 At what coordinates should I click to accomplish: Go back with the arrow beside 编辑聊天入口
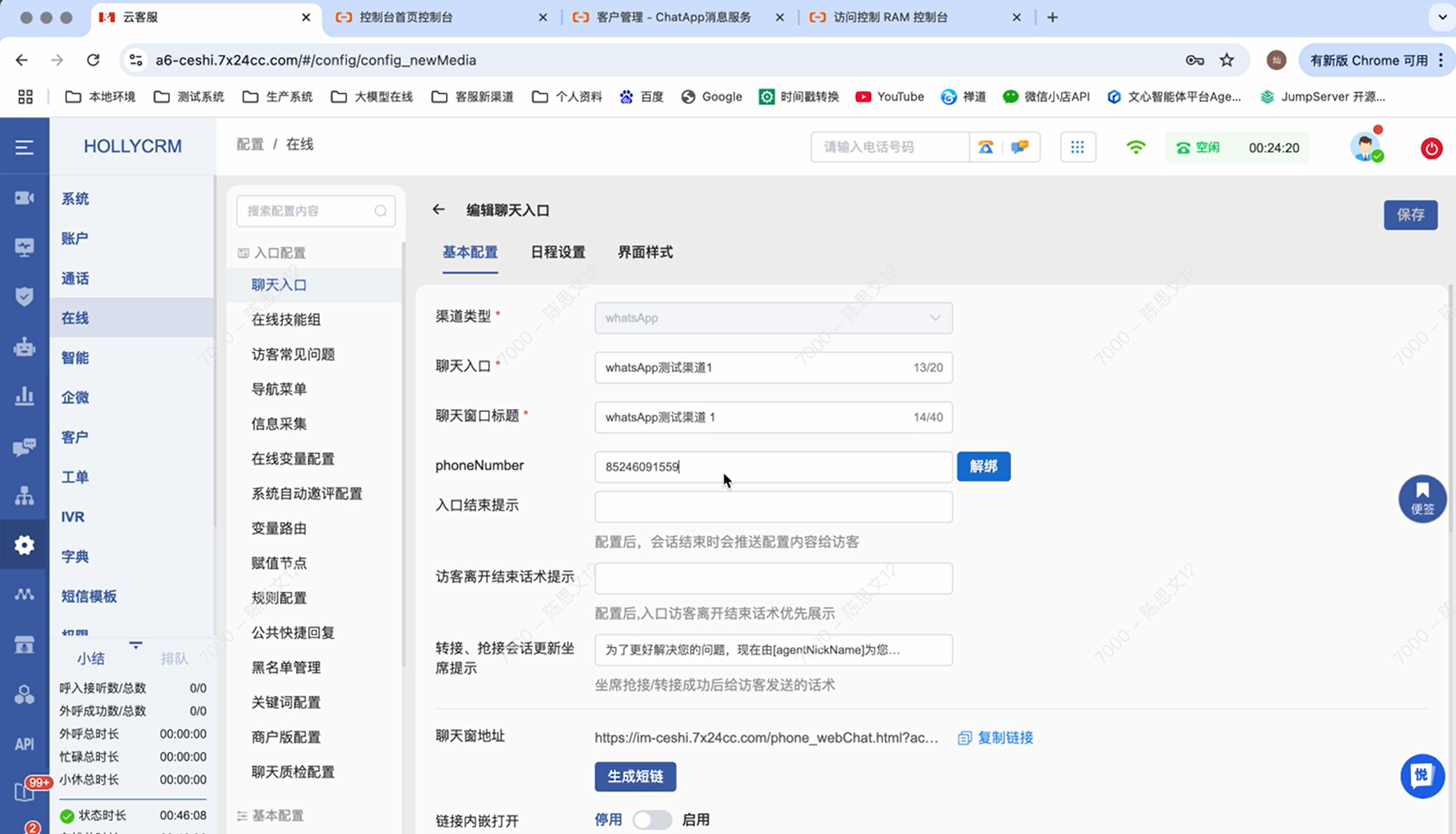tap(439, 209)
